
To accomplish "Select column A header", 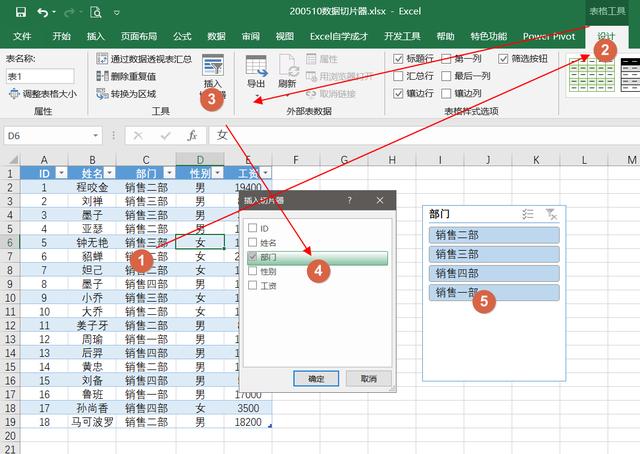I will click(x=44, y=159).
